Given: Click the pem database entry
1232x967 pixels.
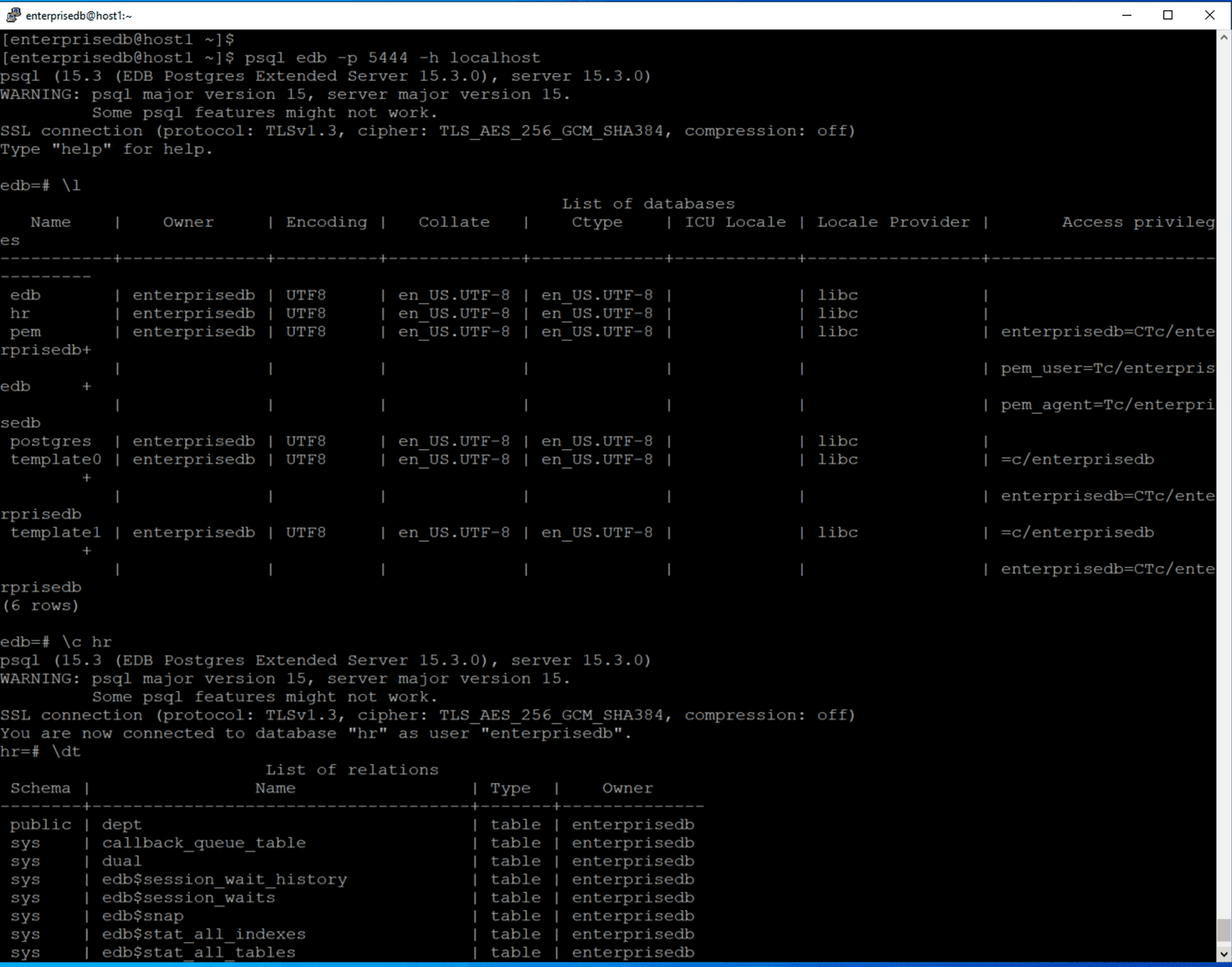Looking at the screenshot, I should (x=25, y=331).
